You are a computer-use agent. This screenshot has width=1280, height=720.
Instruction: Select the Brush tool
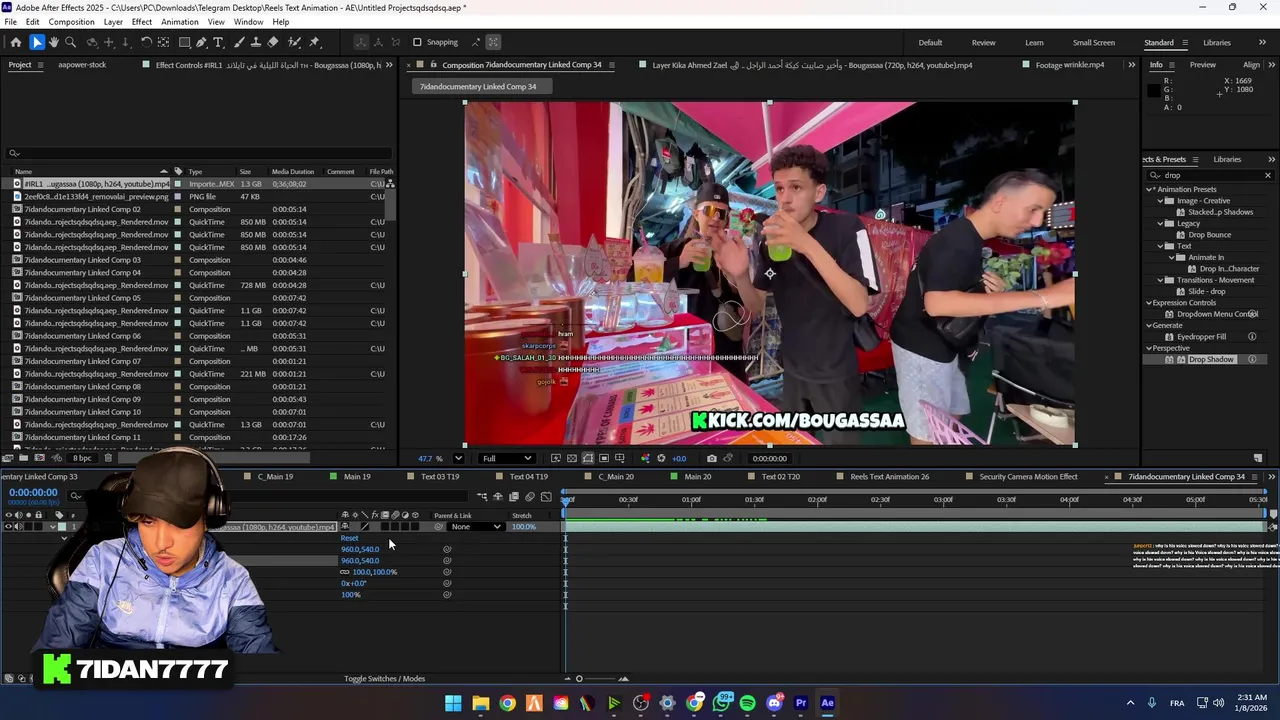coord(238,42)
